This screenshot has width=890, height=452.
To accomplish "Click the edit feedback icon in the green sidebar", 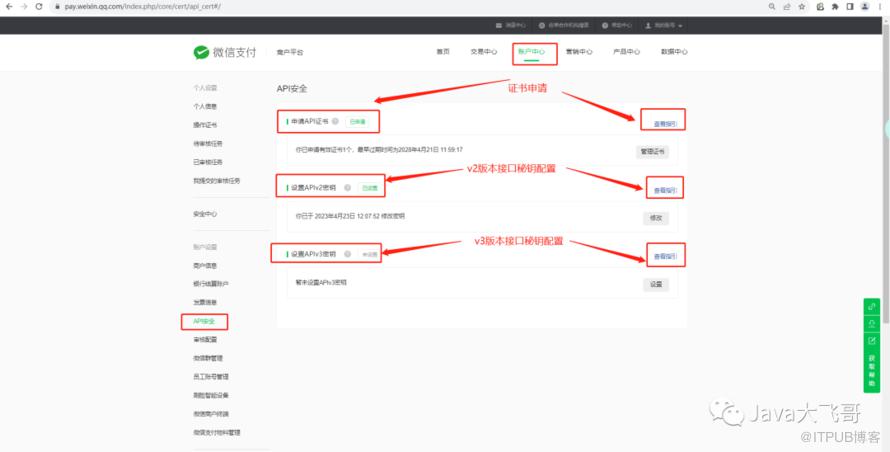I will (x=872, y=340).
